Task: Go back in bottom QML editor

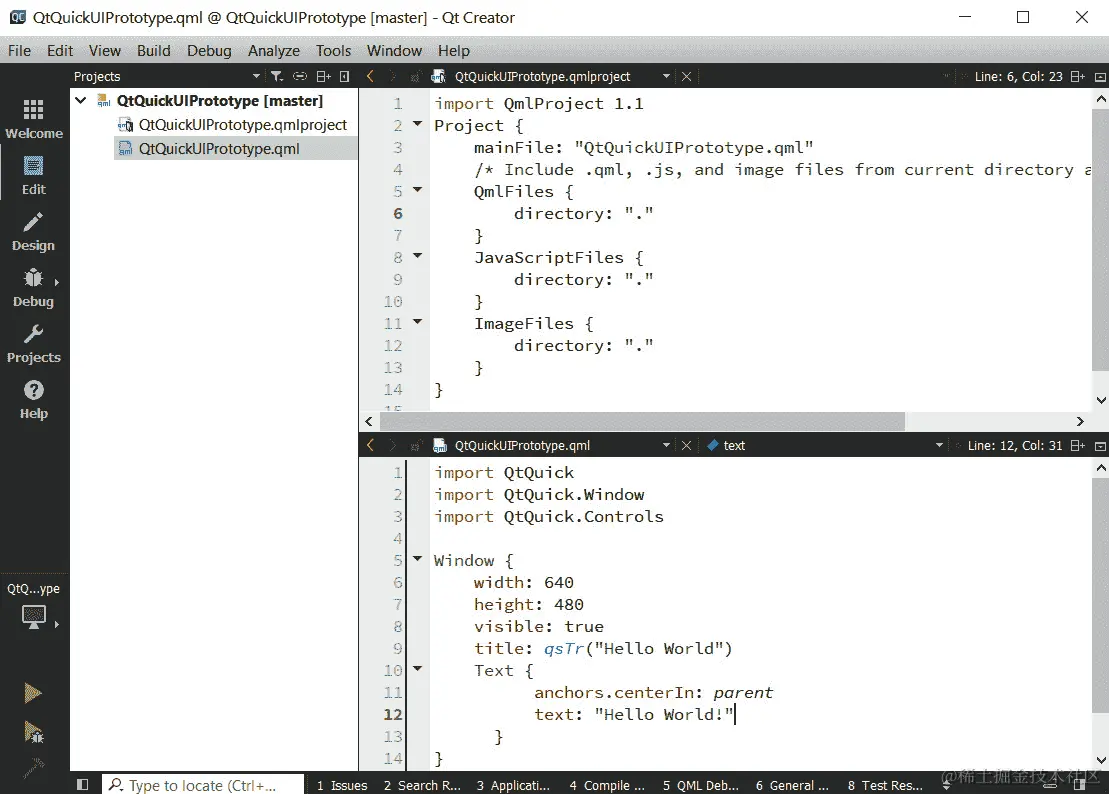Action: point(370,445)
